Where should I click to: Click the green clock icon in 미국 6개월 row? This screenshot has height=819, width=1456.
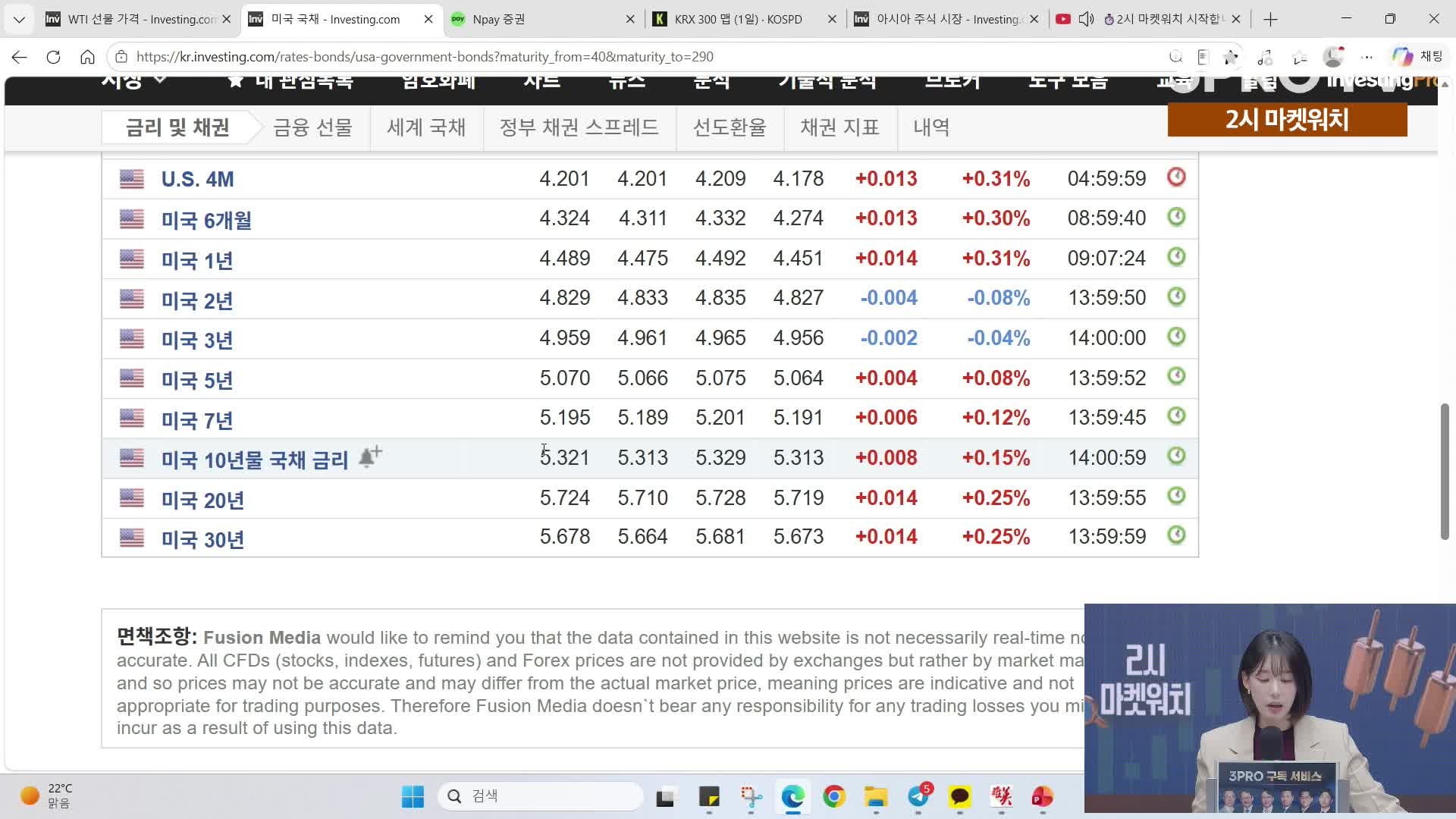pyautogui.click(x=1176, y=218)
